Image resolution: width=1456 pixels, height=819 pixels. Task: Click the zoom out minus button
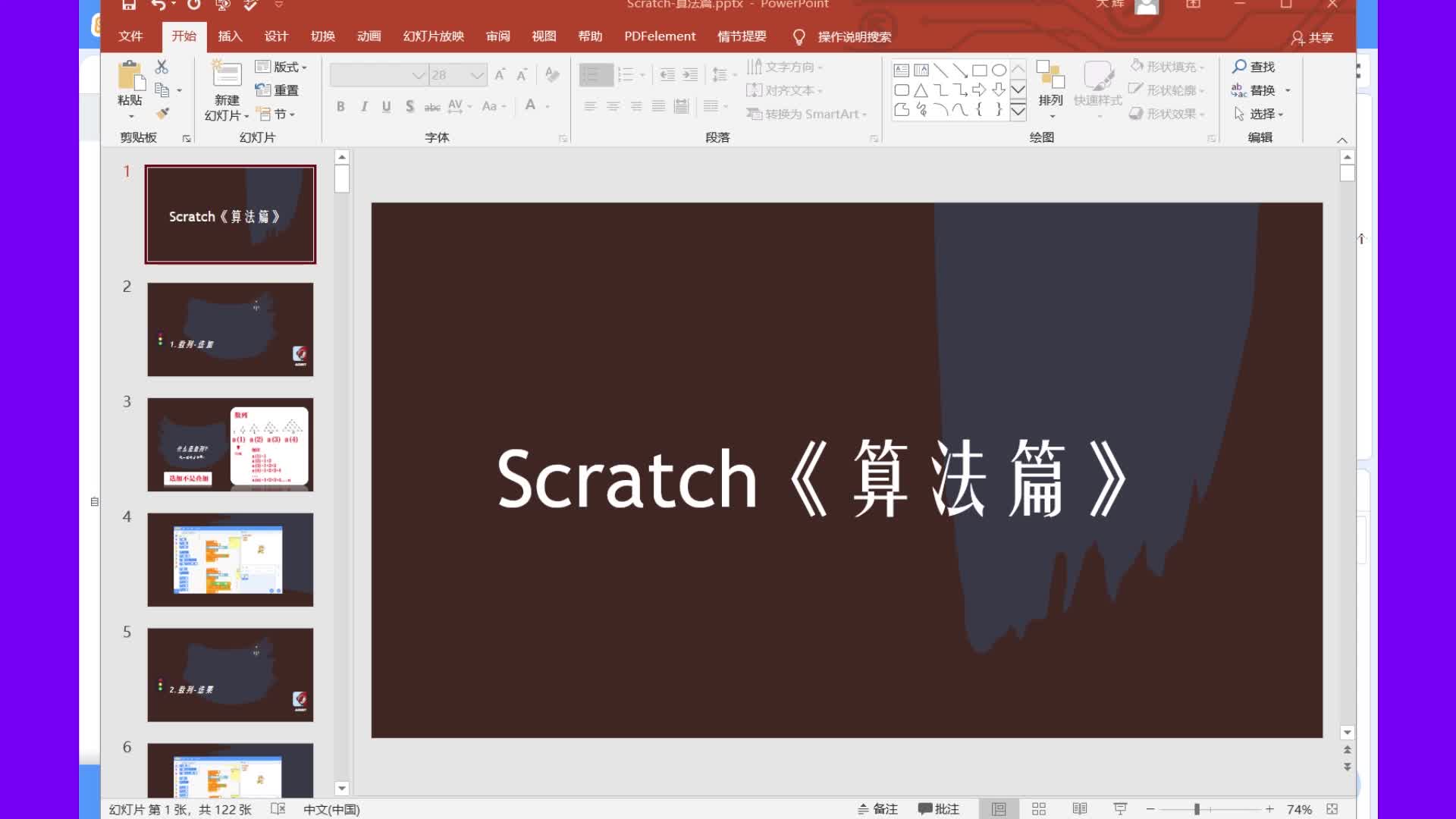click(x=1150, y=809)
